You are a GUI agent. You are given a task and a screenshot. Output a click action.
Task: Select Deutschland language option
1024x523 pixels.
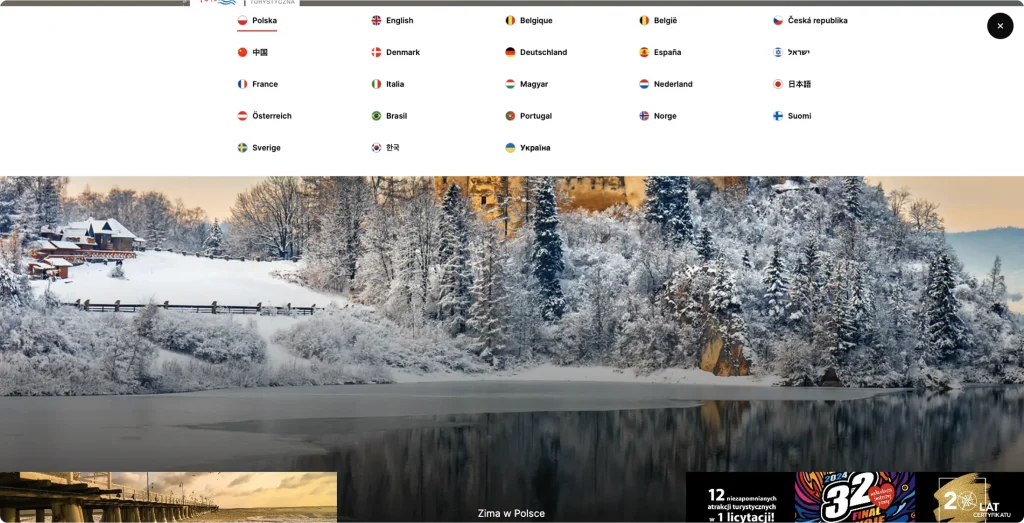(543, 52)
